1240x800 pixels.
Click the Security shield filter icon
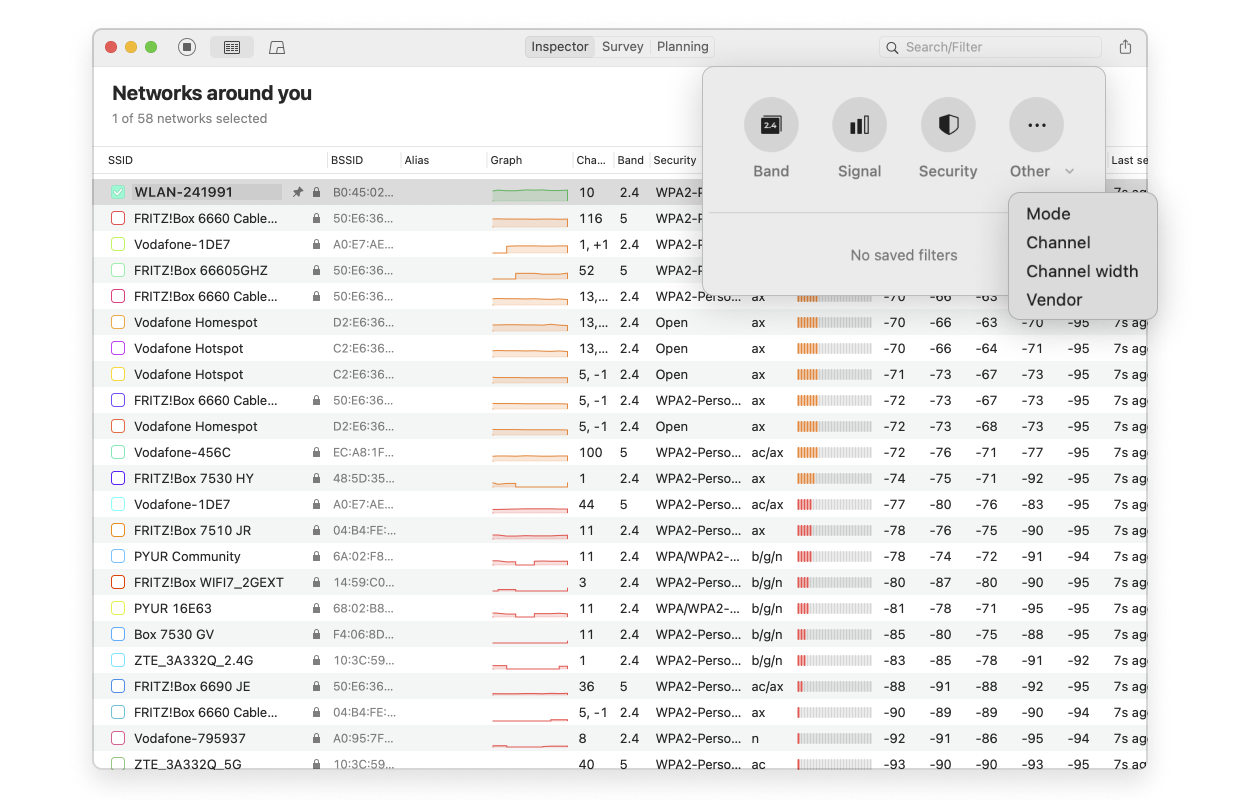[947, 124]
